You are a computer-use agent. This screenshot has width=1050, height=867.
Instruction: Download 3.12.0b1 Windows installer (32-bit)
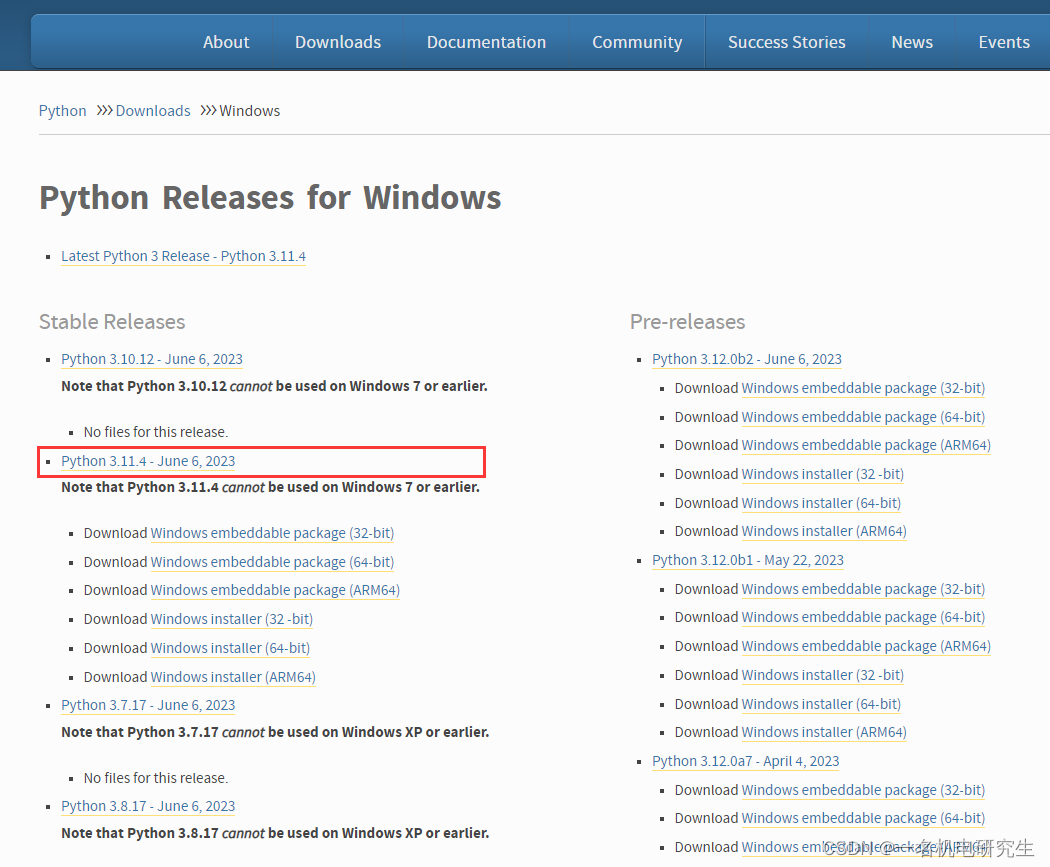822,675
